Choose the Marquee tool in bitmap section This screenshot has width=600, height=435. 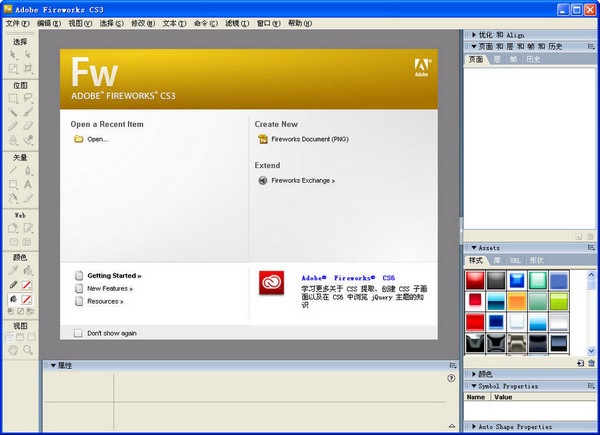click(x=13, y=98)
